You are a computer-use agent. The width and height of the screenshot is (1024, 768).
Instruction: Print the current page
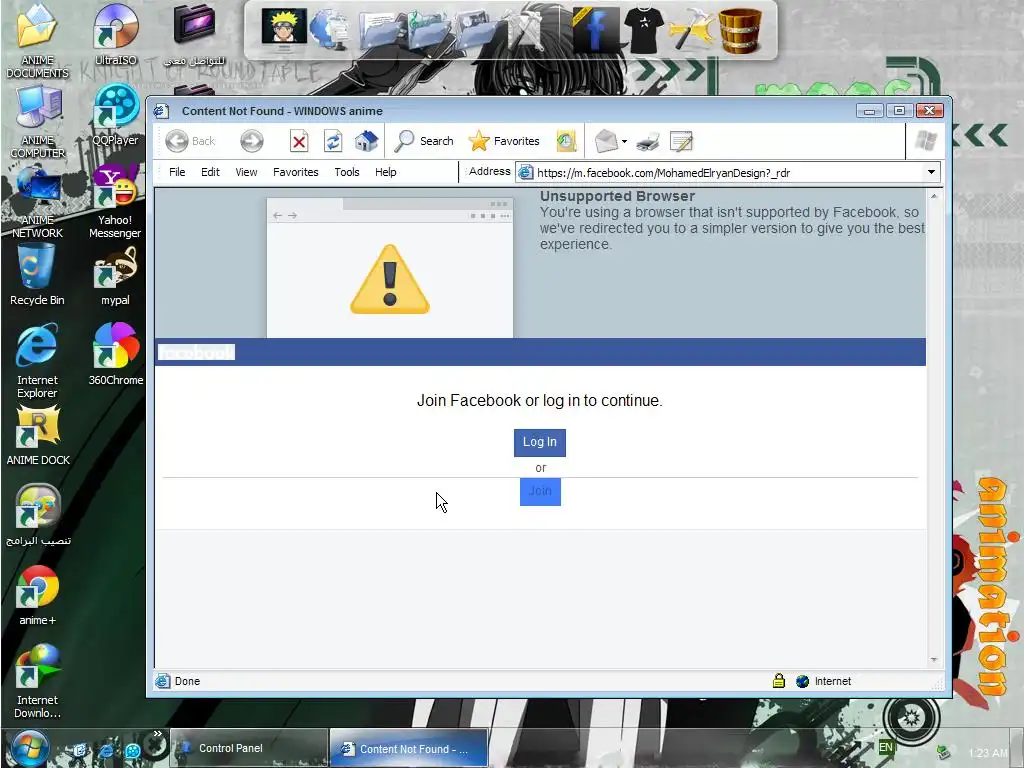[x=648, y=141]
